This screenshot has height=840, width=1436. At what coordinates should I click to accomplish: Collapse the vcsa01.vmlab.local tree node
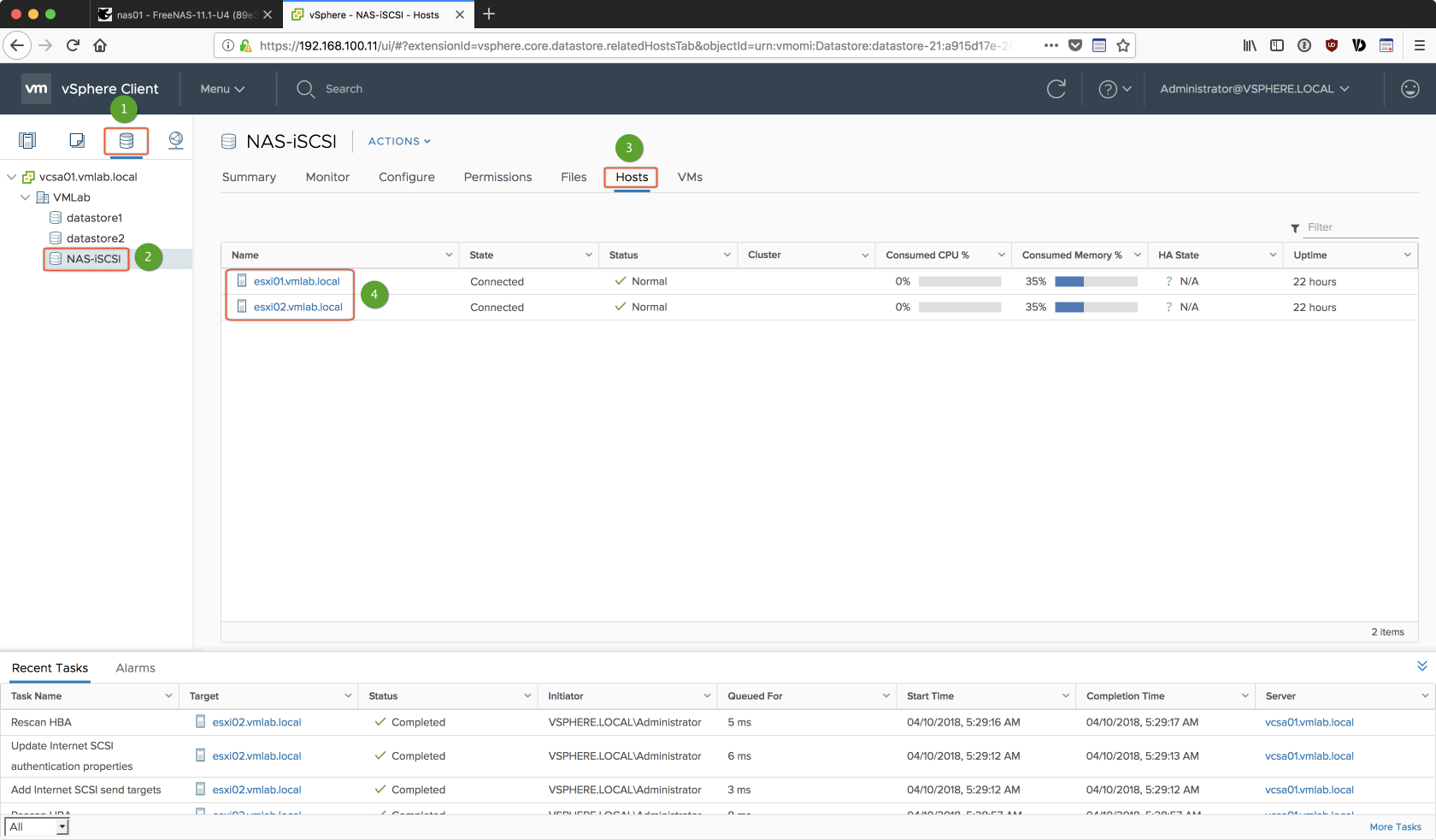(12, 177)
